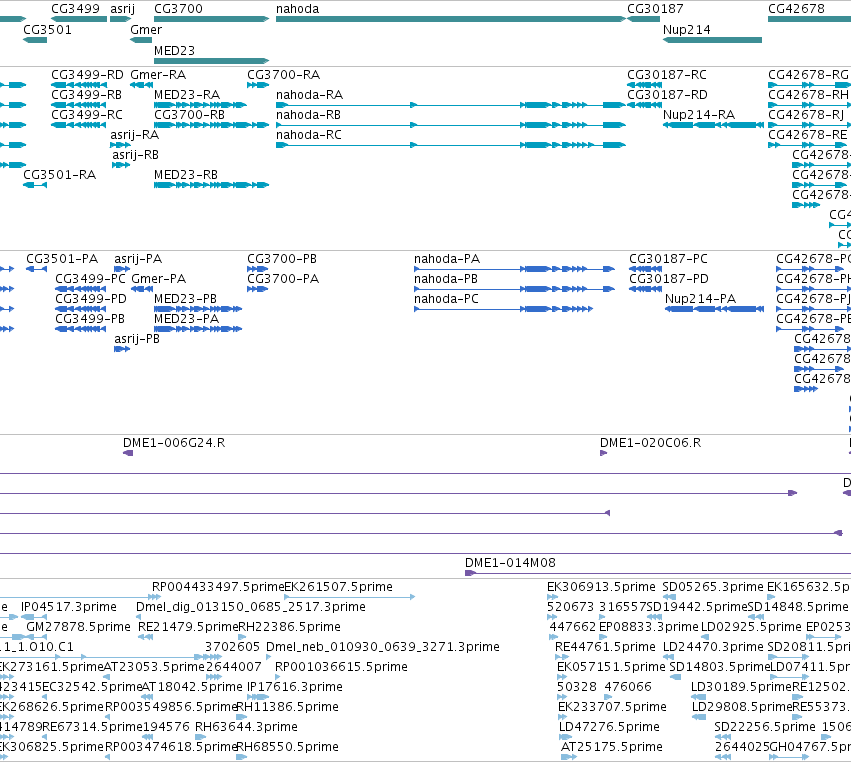Click EST RP004433497.5prime label
Screen dimensions: 851x762
click(x=218, y=587)
